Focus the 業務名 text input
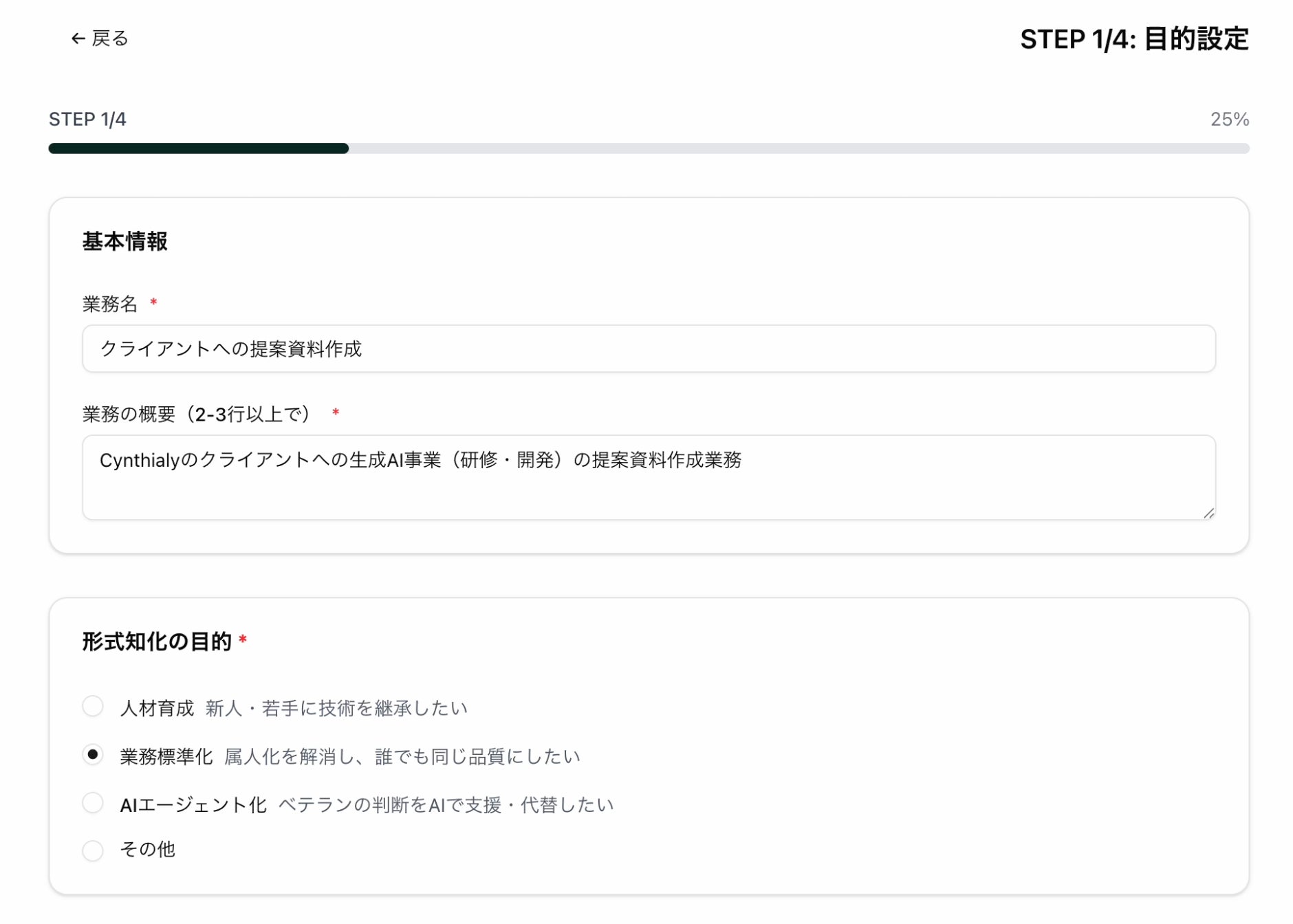Viewport: 1293px width, 924px height. (648, 349)
